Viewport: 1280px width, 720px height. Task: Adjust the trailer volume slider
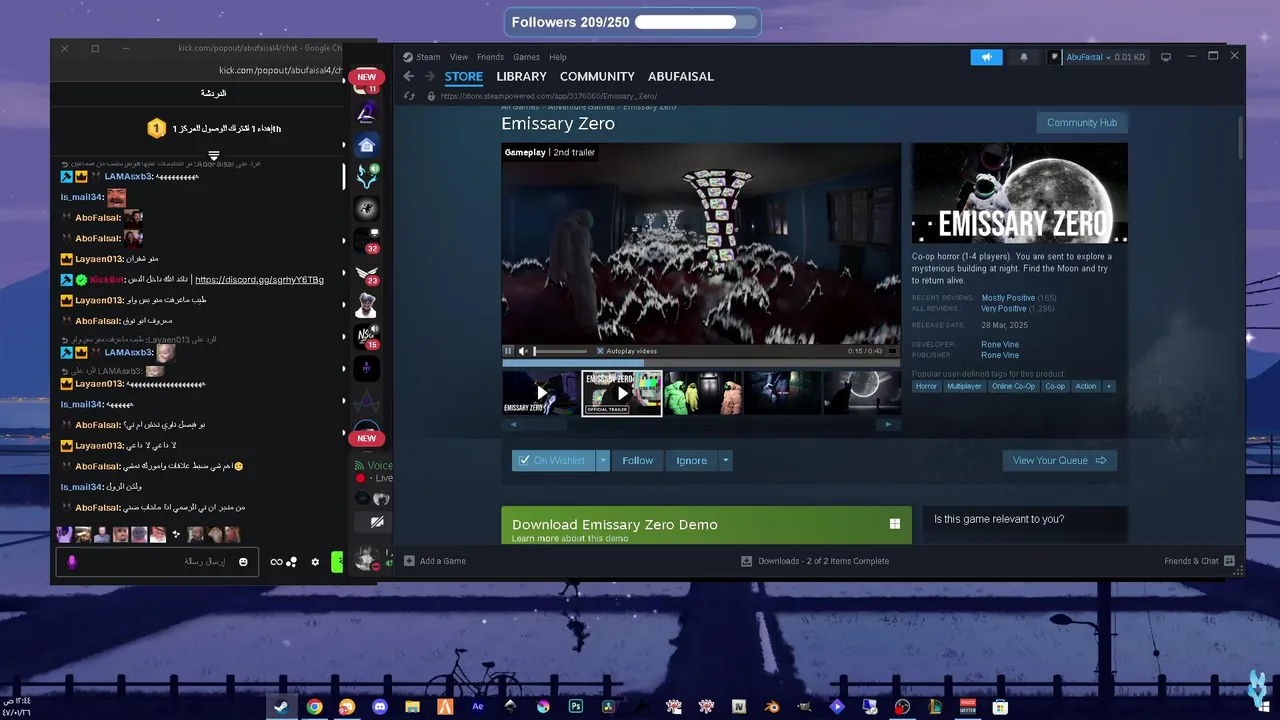pyautogui.click(x=560, y=351)
